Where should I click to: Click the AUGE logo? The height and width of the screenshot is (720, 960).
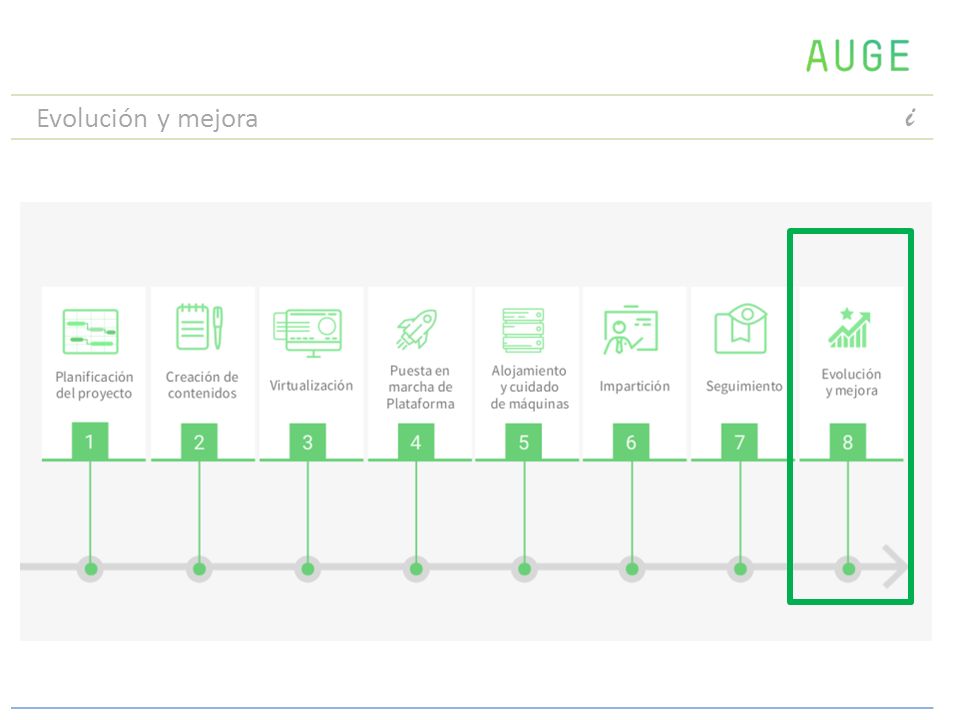point(858,56)
